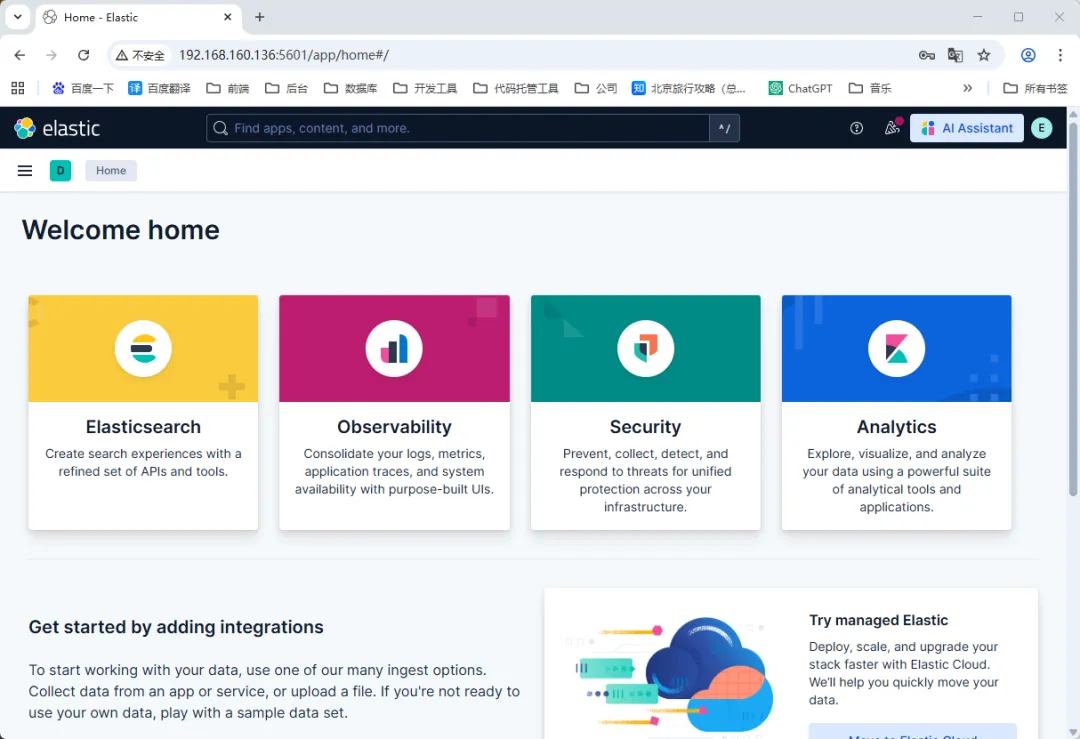Screen dimensions: 1080x739
Task: Open the saved passwords key icon
Action: tap(926, 55)
